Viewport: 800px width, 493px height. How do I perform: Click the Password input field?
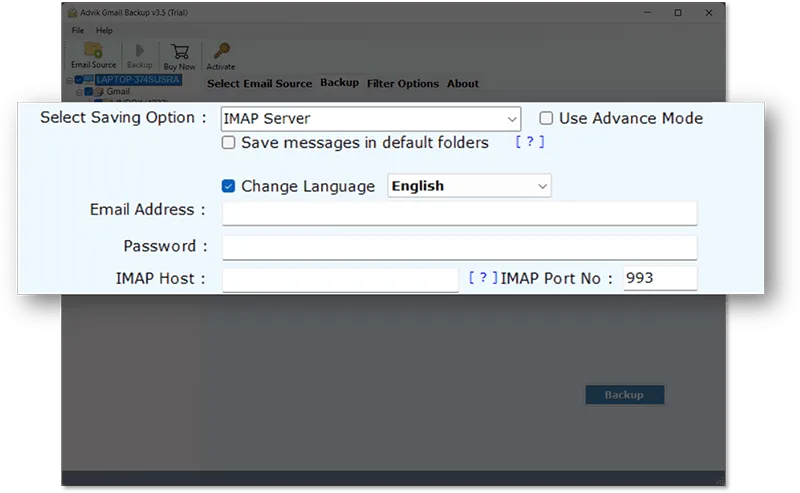[459, 248]
